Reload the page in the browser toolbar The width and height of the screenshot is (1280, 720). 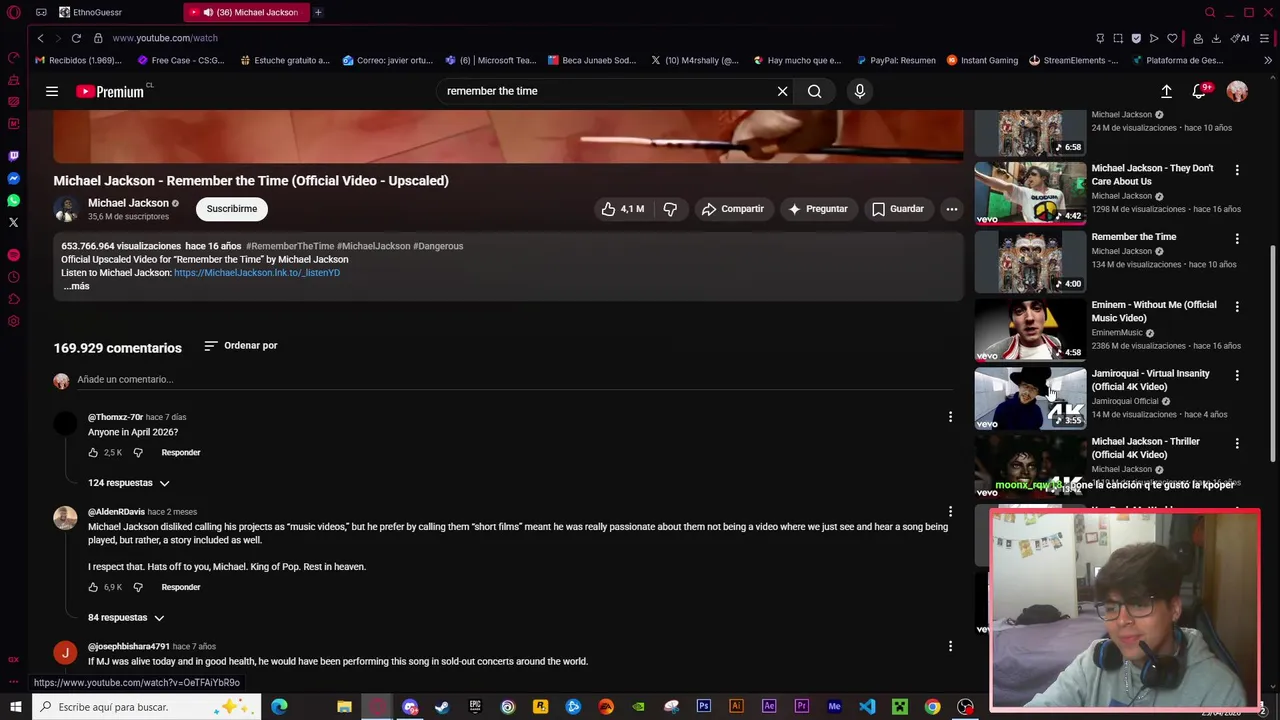click(x=76, y=38)
